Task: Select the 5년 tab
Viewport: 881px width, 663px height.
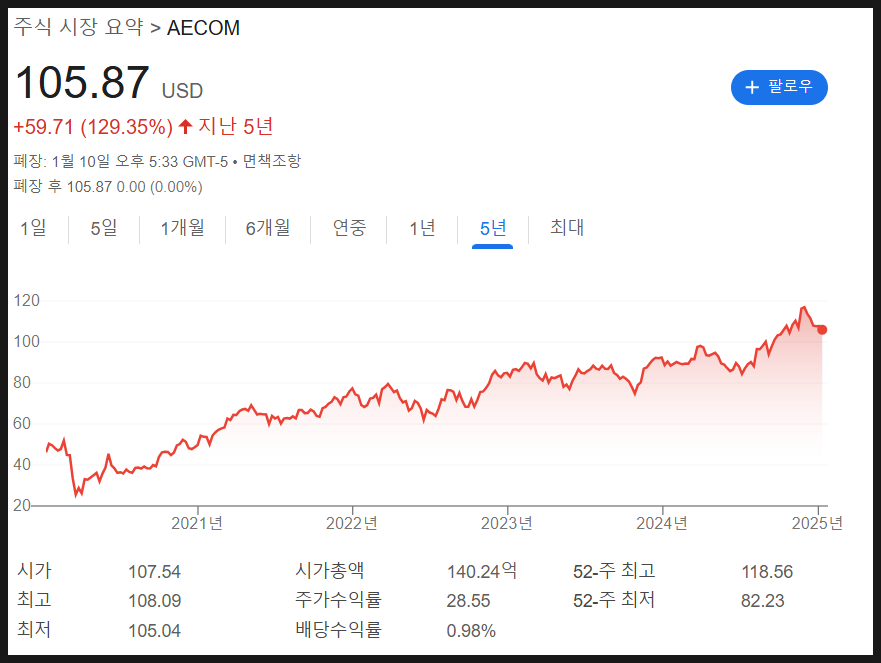Action: tap(493, 228)
